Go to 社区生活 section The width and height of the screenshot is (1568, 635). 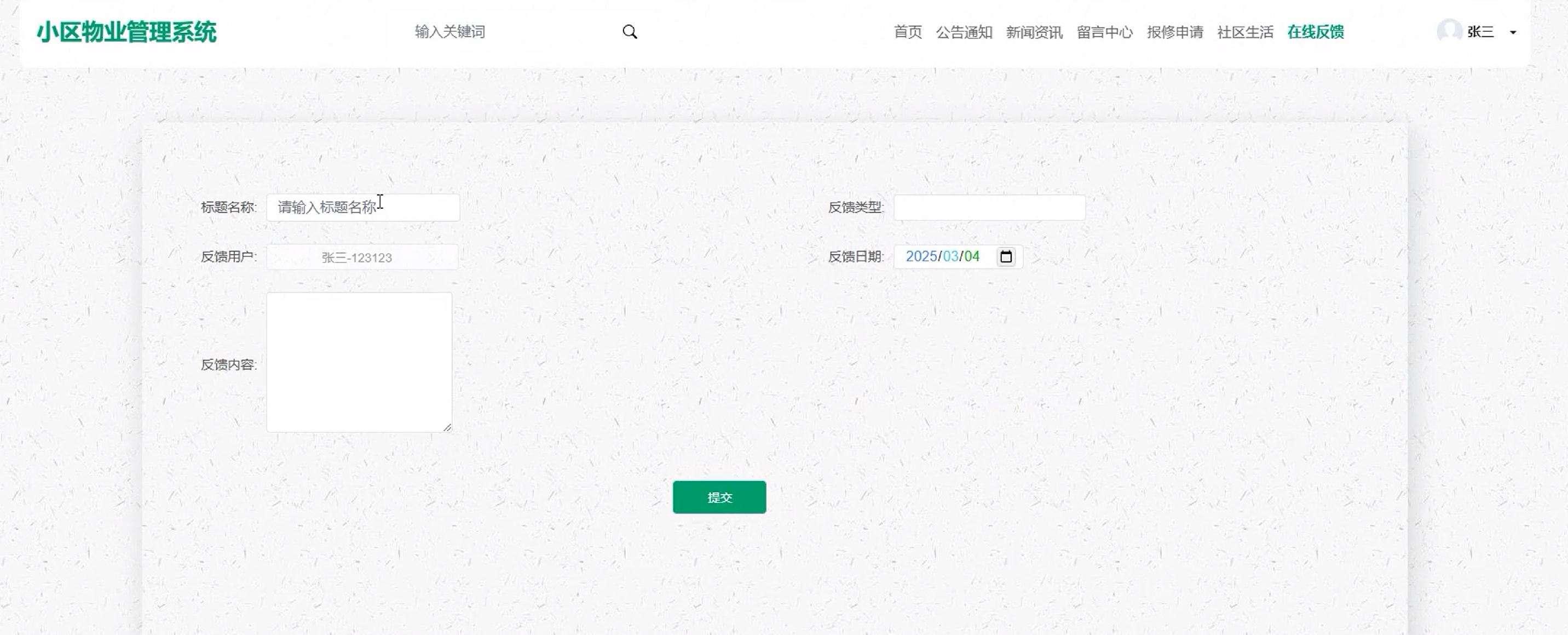point(1245,32)
